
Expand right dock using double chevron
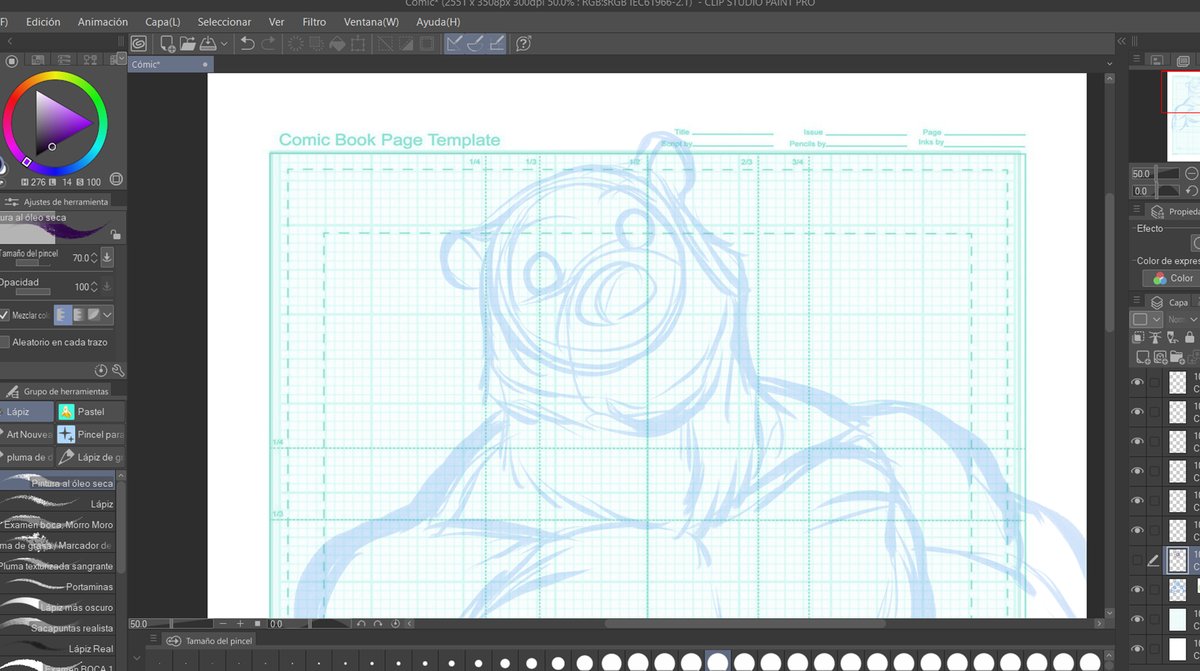coord(1123,41)
